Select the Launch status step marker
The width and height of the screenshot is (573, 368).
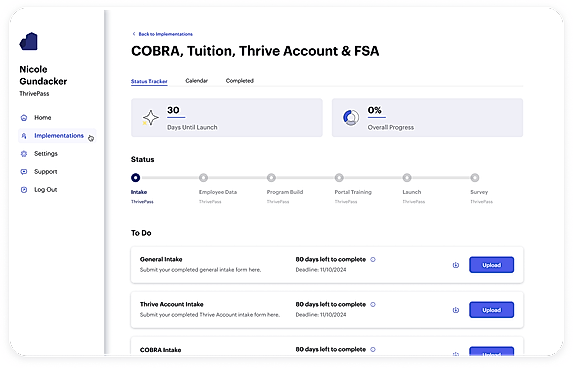407,178
